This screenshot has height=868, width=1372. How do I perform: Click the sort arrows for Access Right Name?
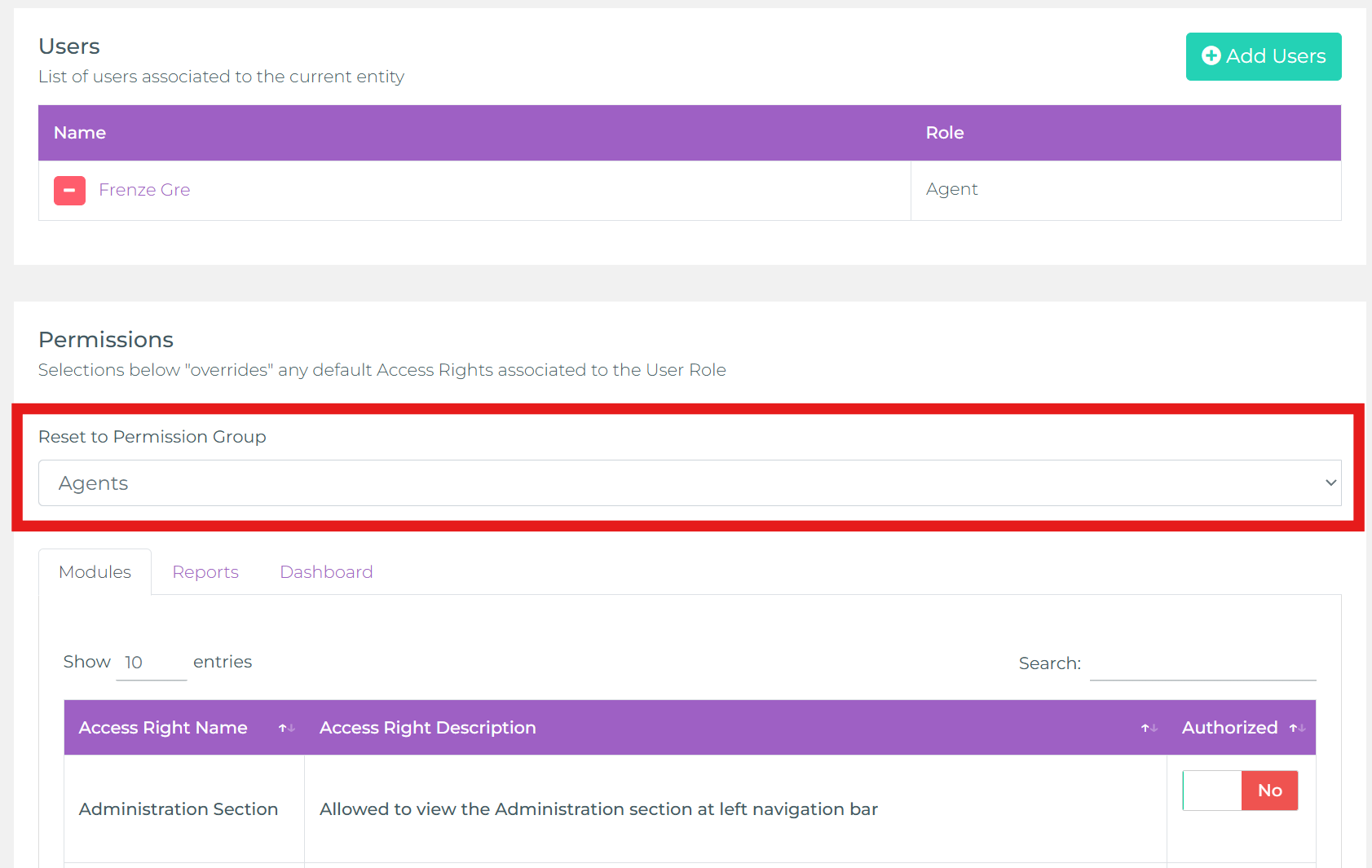[286, 728]
